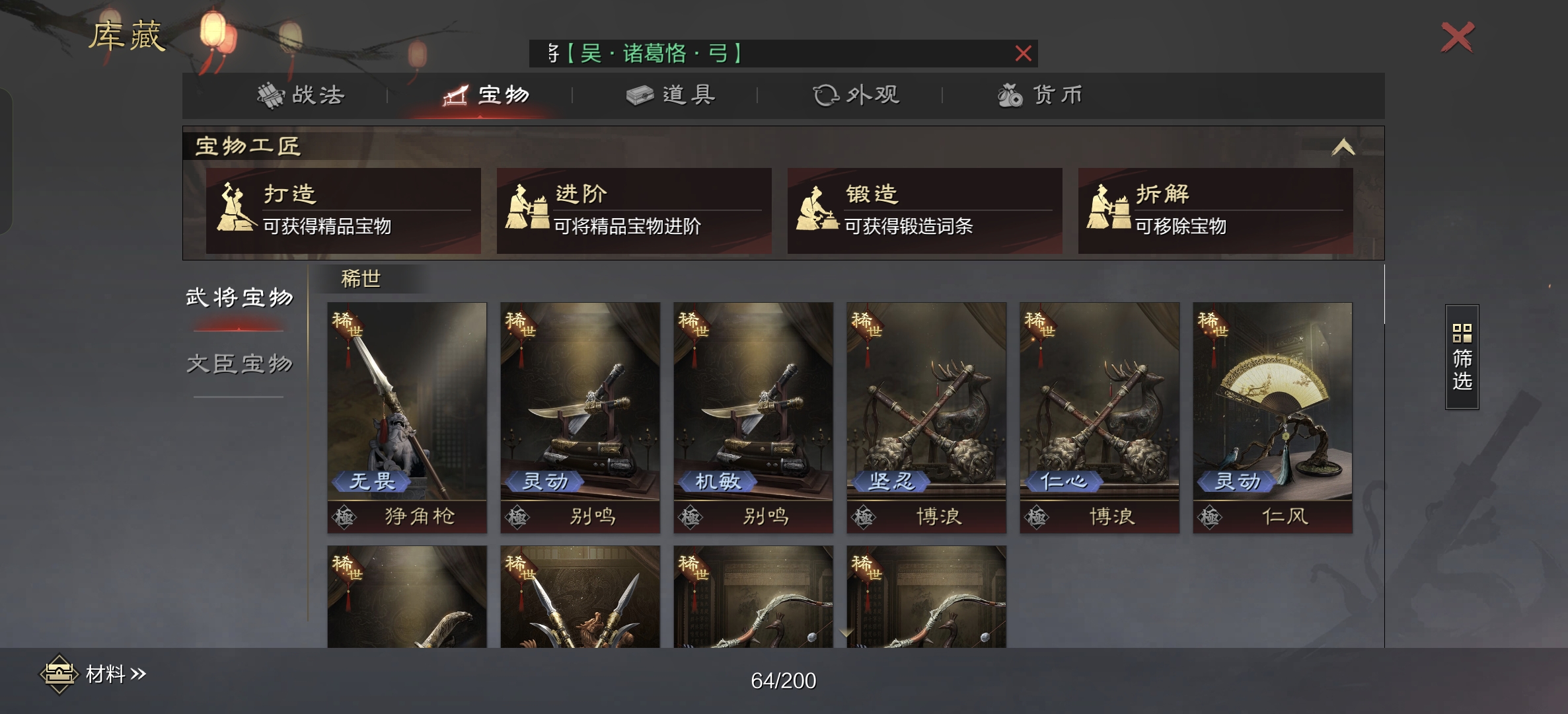
Task: Select the 别鸣 card labeled 机敏
Action: [x=753, y=418]
